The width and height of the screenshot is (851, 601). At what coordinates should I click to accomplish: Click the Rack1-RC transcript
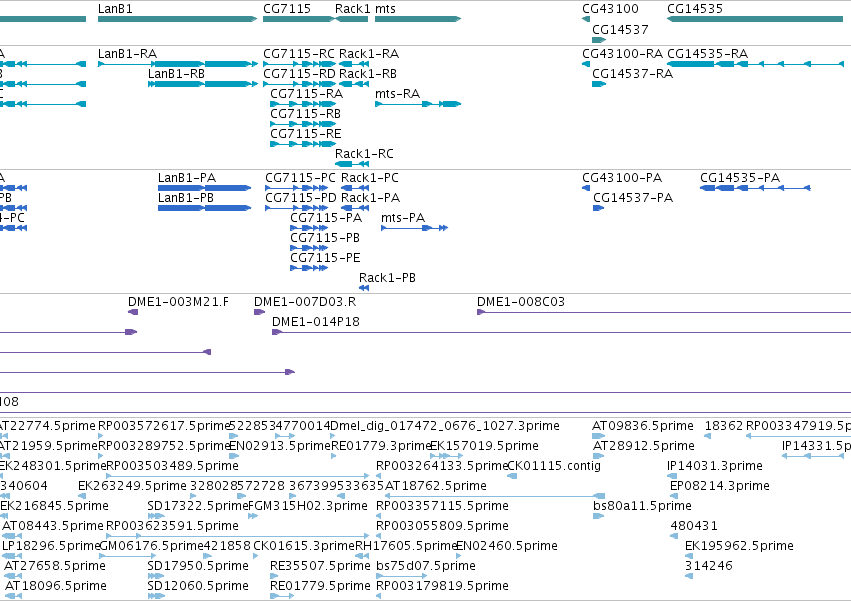[x=352, y=164]
